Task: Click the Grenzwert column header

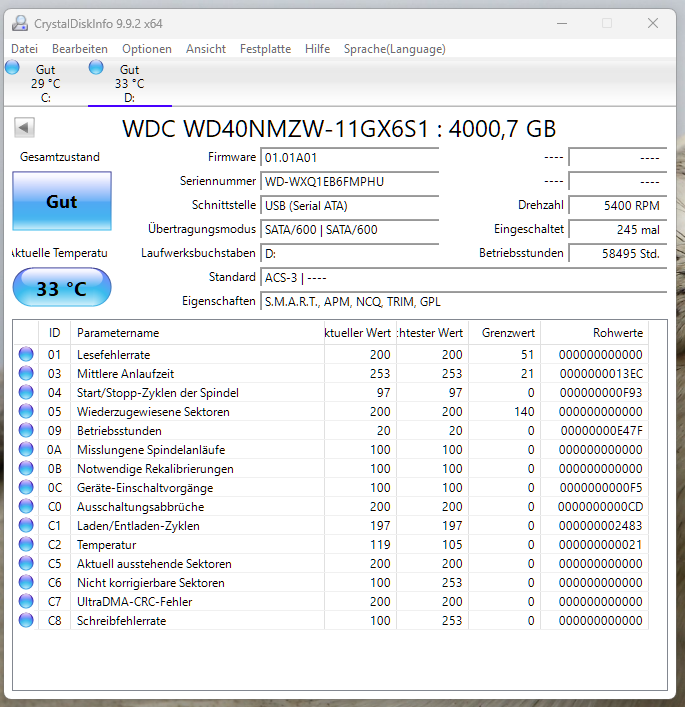Action: tap(505, 333)
